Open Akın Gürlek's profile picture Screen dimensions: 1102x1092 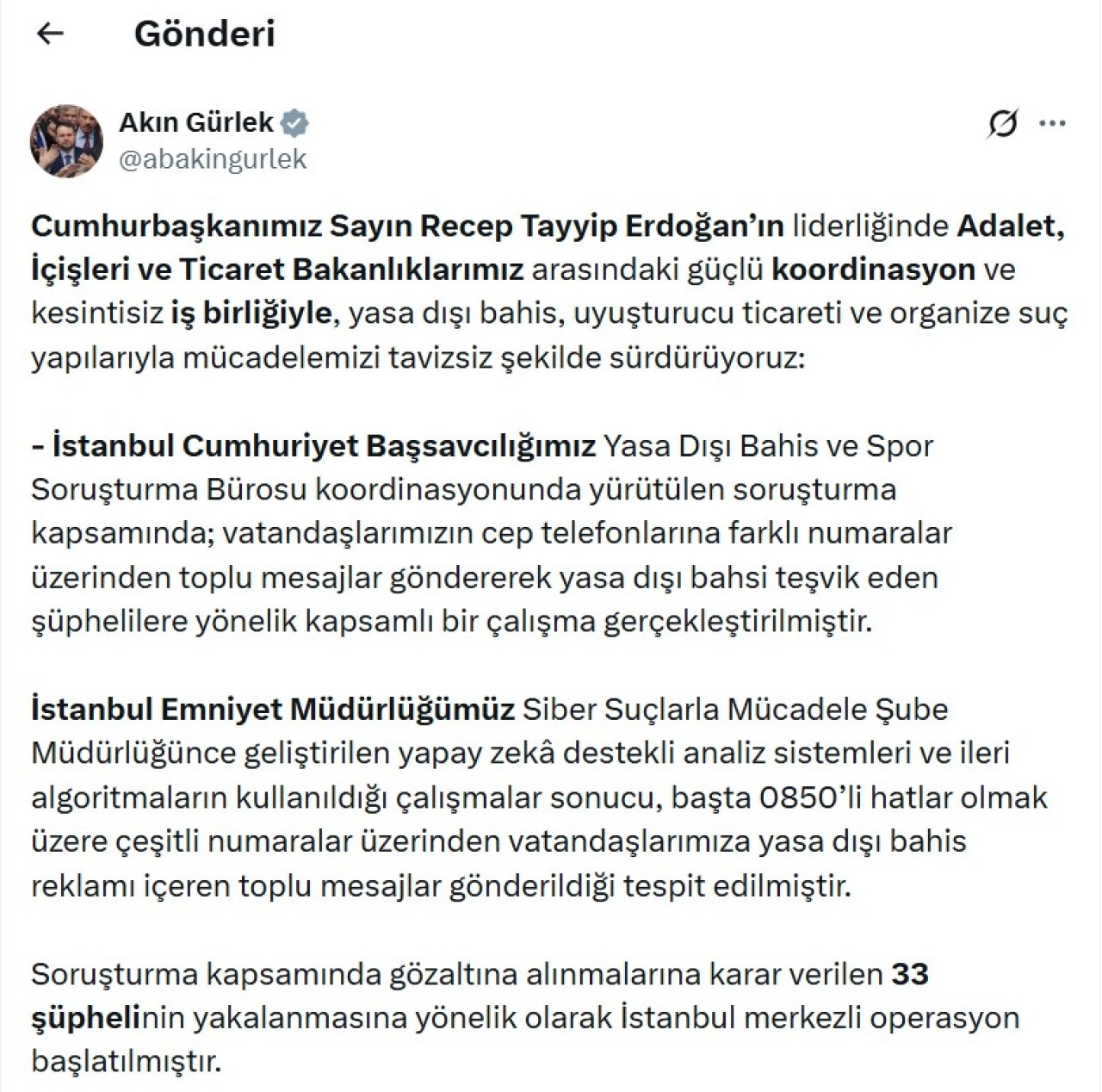click(x=66, y=140)
